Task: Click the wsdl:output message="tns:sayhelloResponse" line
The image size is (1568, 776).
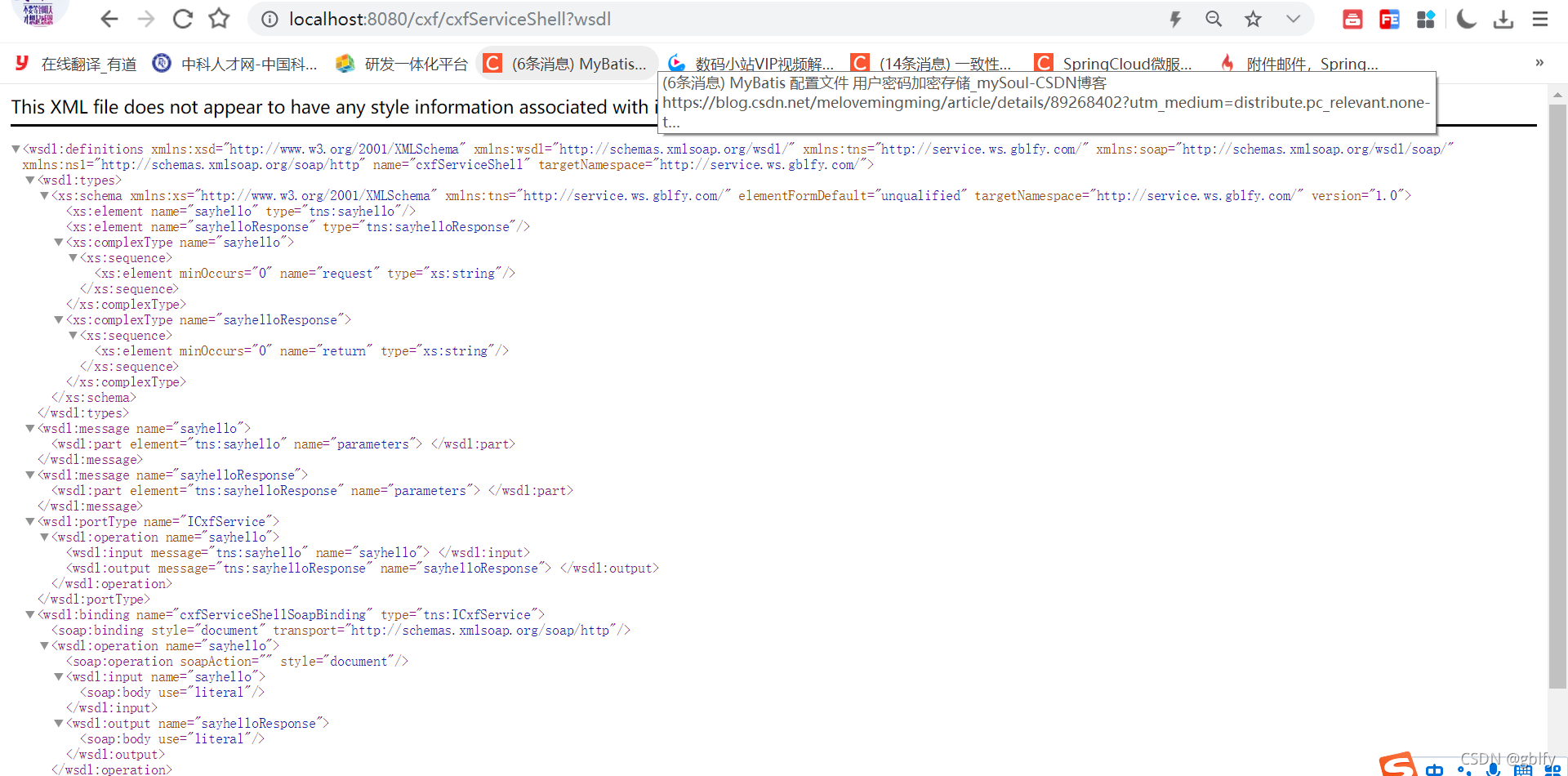Action: [363, 568]
